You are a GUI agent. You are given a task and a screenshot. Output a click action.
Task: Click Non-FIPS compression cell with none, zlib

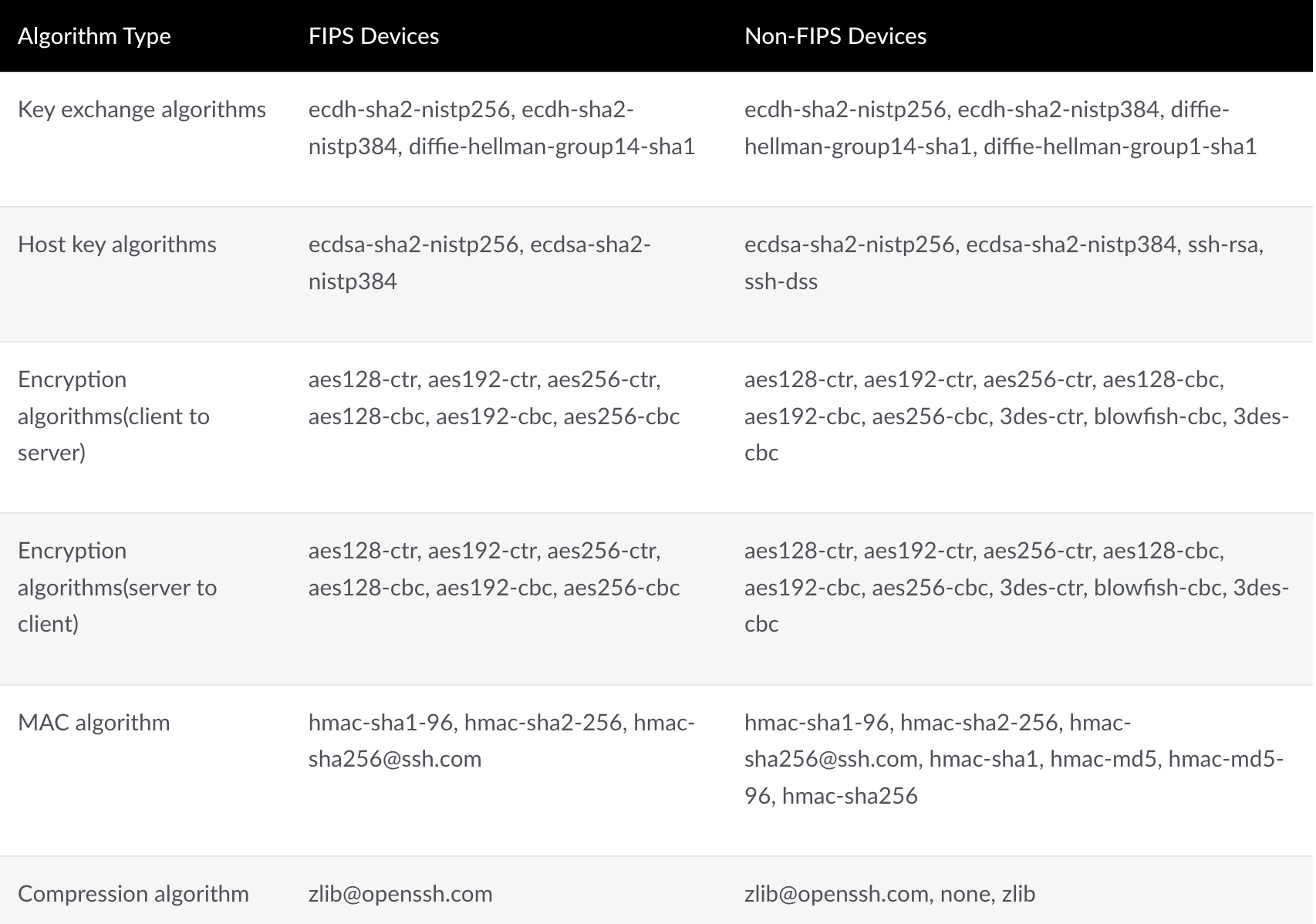[890, 894]
